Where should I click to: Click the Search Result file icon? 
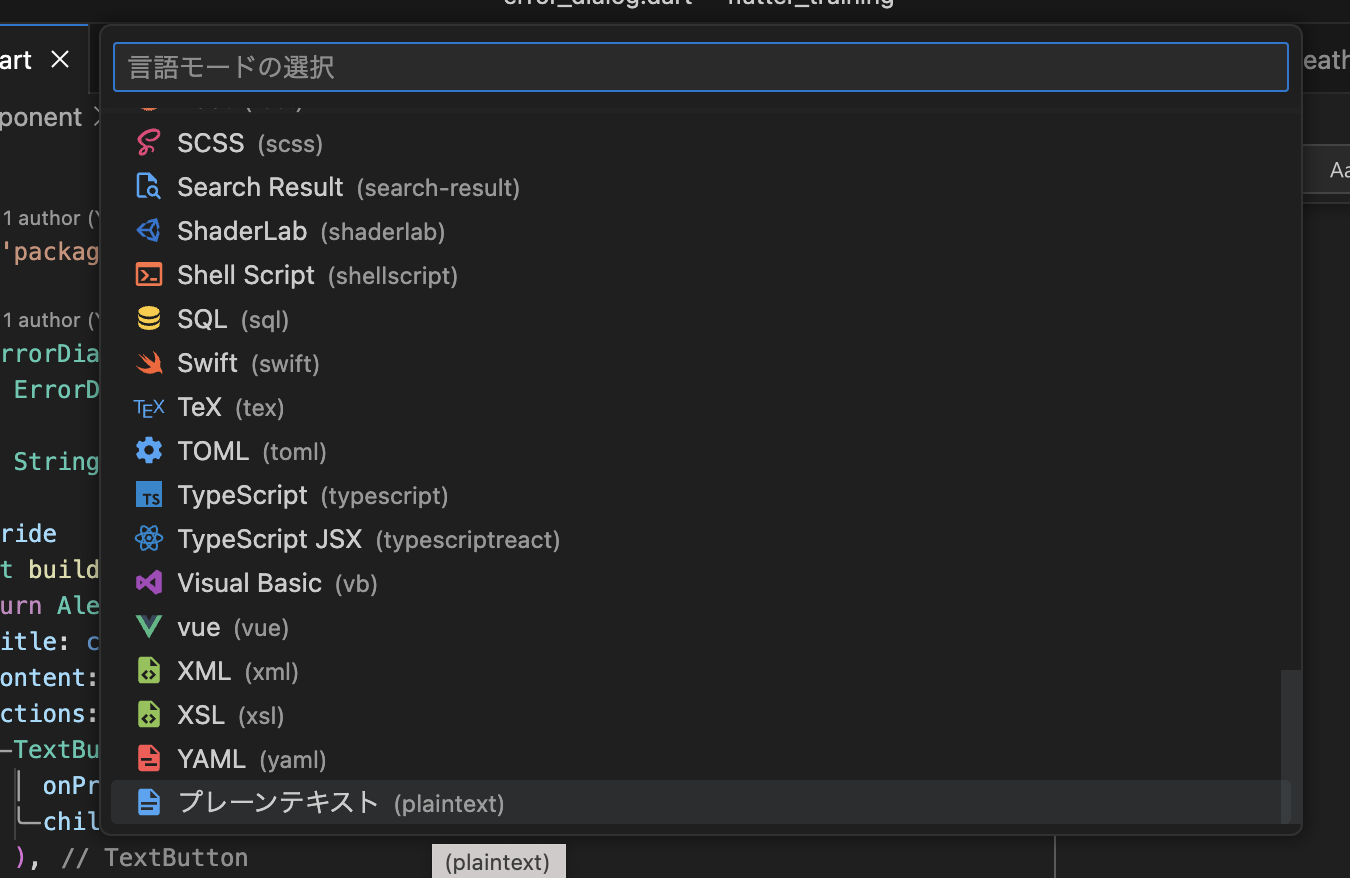point(149,187)
